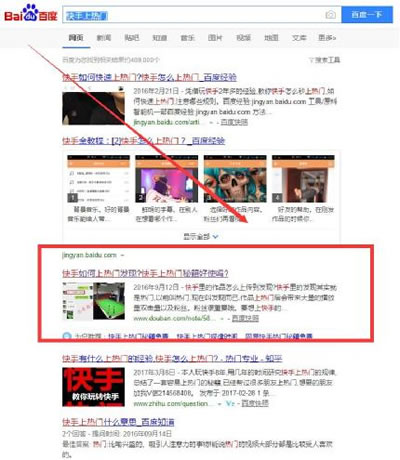Switch to the 音乐 tab

tap(187, 38)
